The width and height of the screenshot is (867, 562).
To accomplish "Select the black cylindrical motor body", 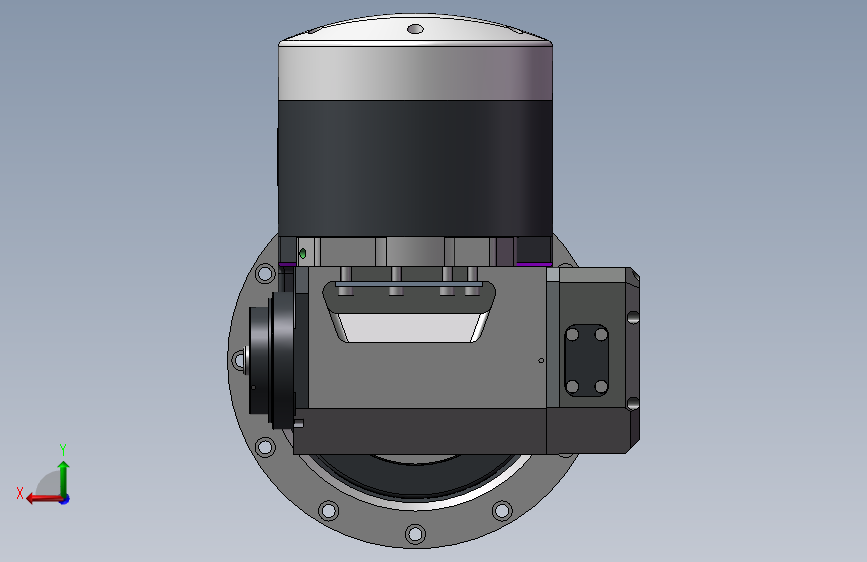I will (415, 169).
